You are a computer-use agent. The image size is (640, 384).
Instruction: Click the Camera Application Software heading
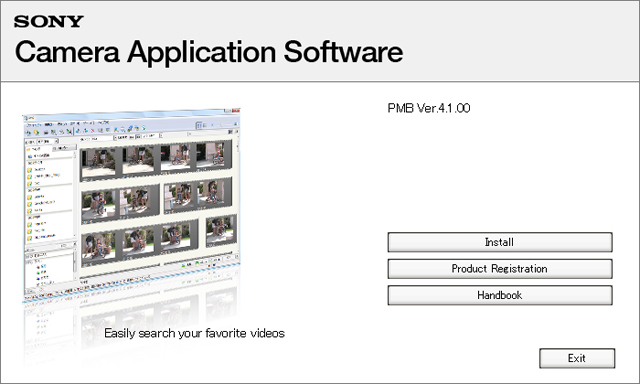pyautogui.click(x=209, y=52)
